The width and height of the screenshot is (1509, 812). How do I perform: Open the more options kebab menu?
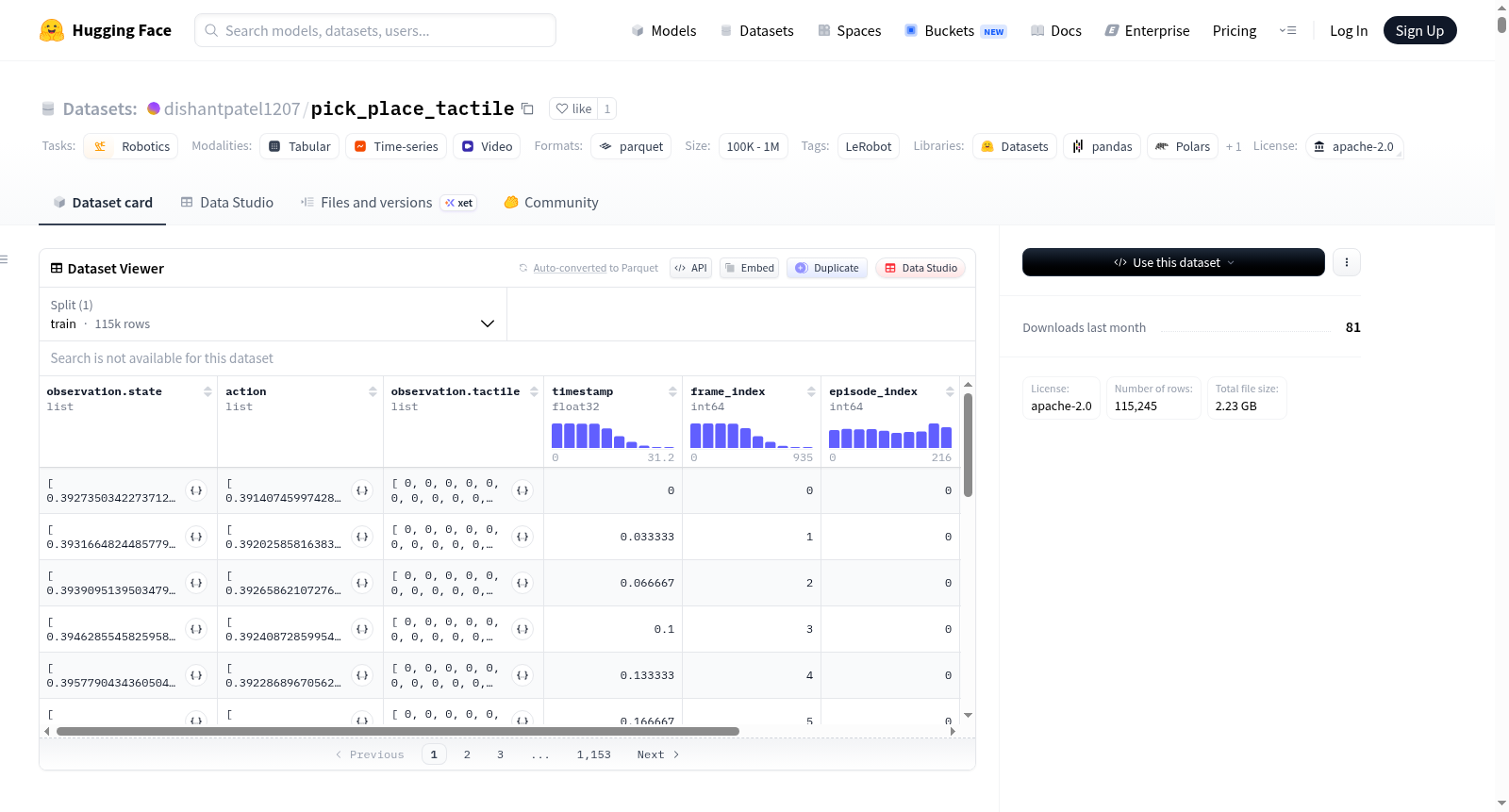point(1347,262)
